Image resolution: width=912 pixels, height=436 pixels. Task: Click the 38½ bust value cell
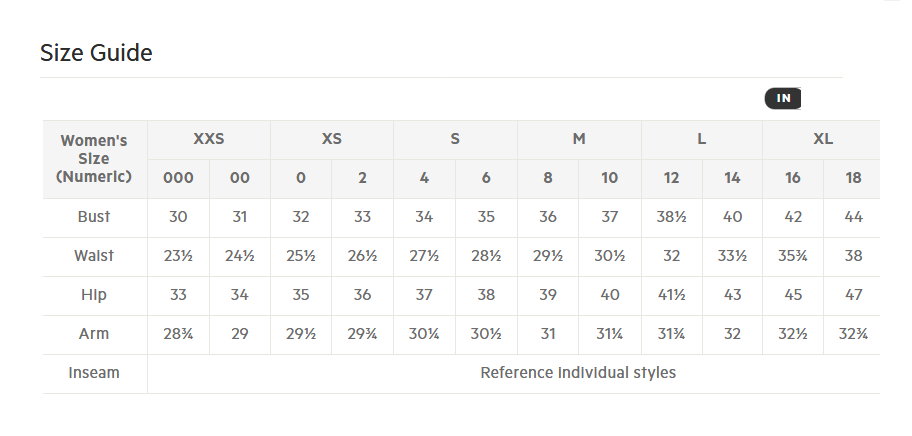[x=672, y=217]
